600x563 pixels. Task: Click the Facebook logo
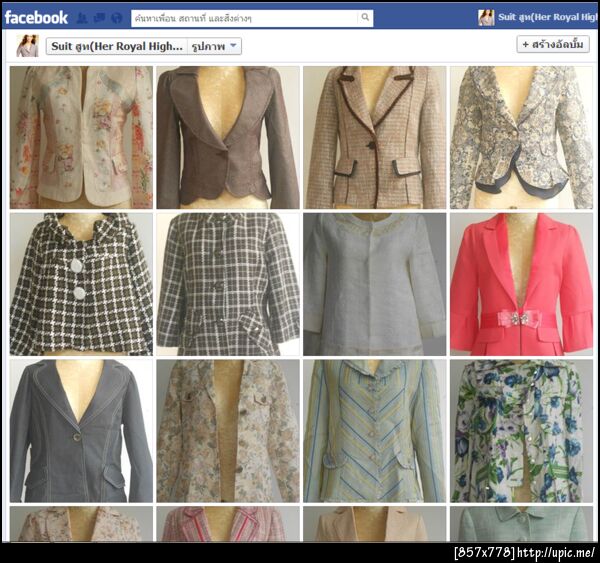36,18
